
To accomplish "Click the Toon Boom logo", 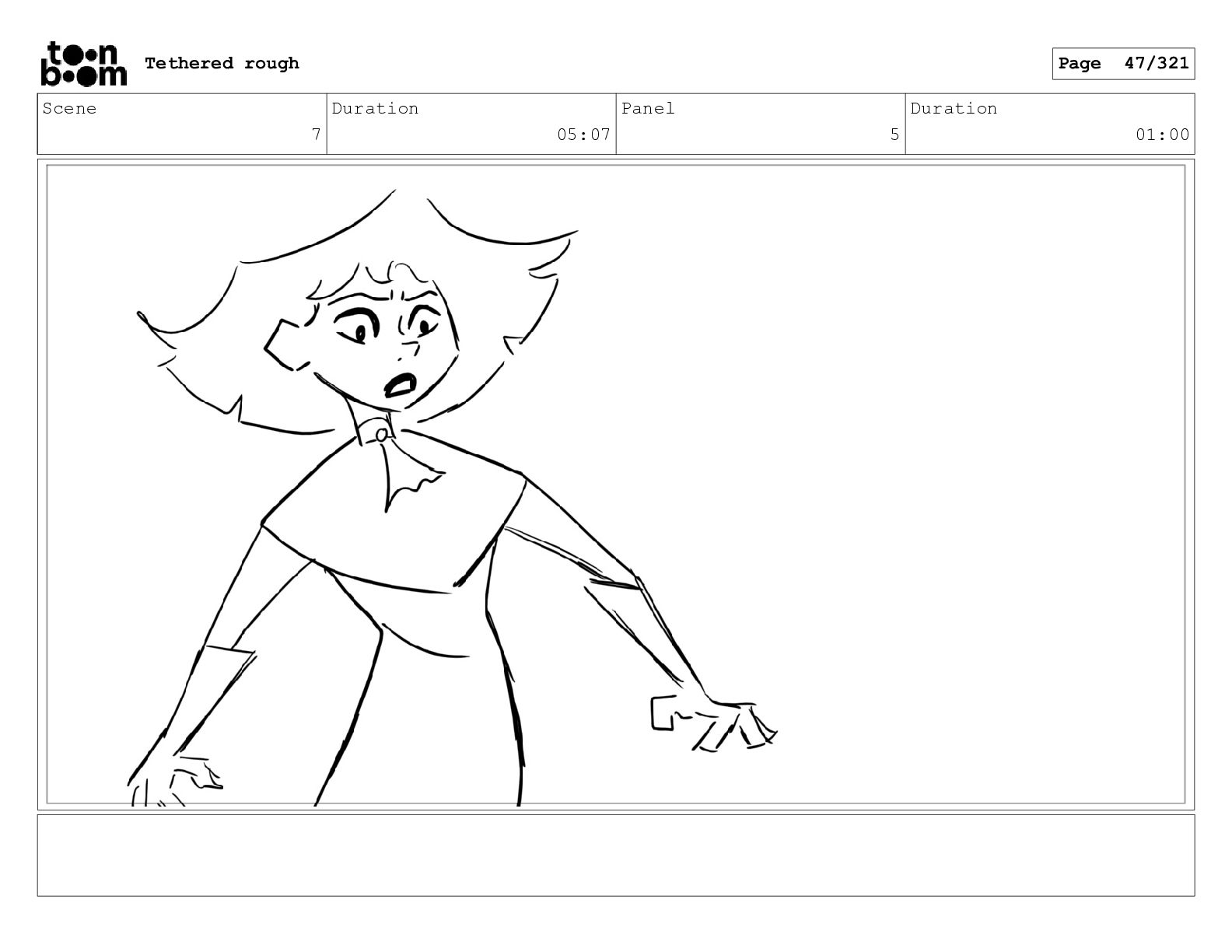I will click(83, 63).
